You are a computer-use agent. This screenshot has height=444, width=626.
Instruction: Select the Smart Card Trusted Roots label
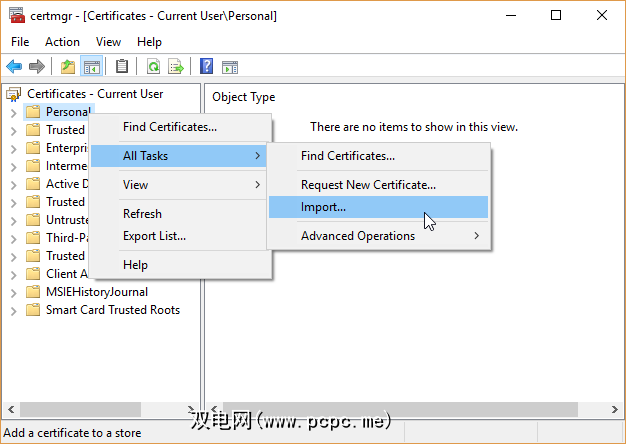(113, 310)
